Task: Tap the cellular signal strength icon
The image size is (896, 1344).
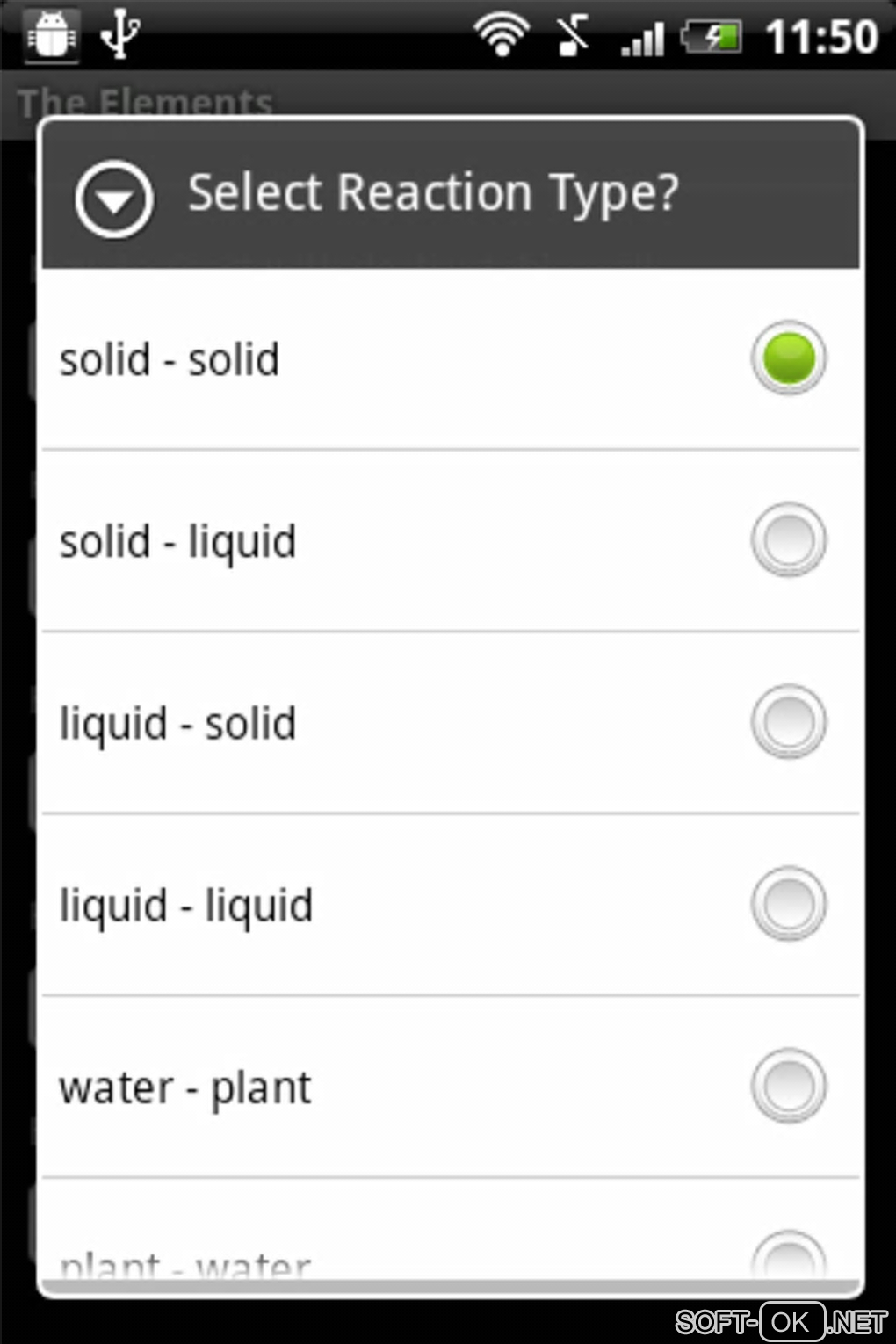Action: coord(643,38)
